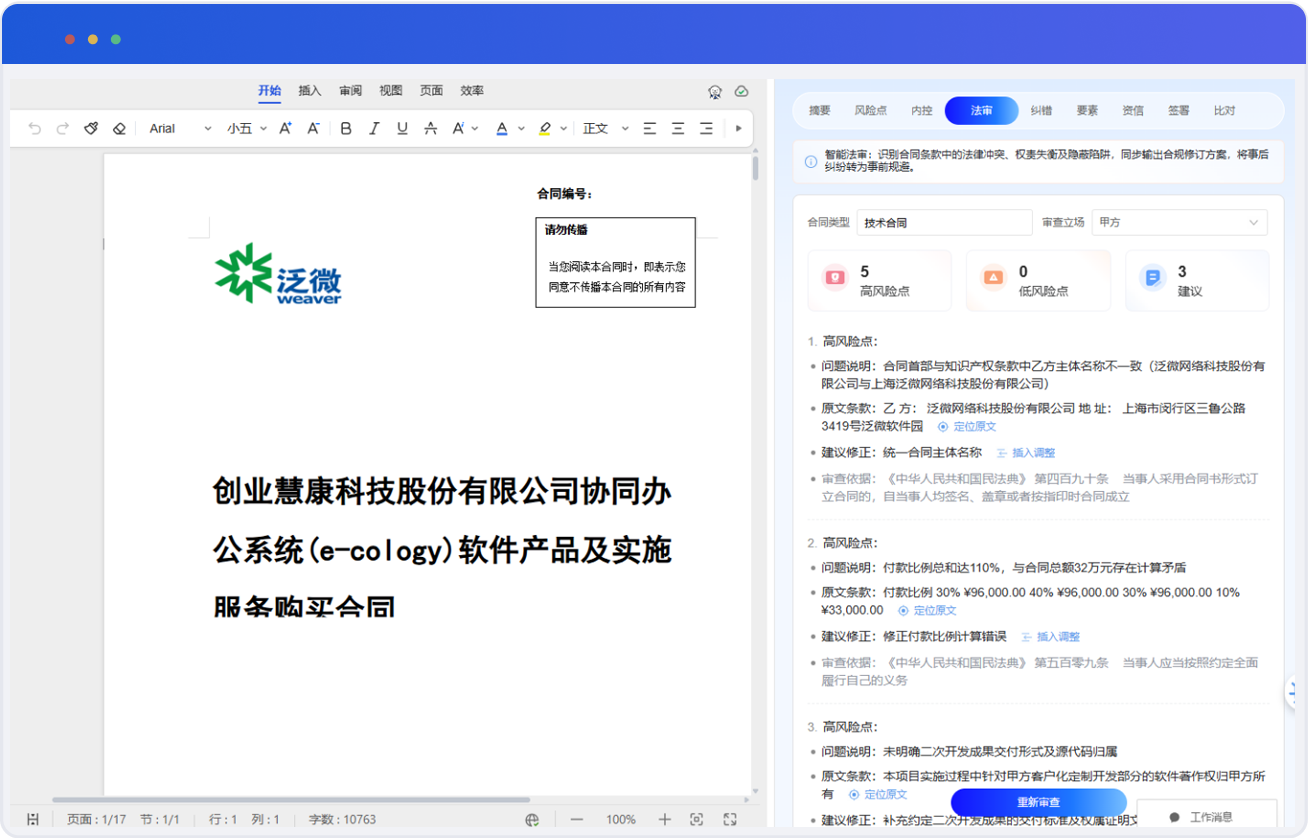Decrease font size with the A- icon
The width and height of the screenshot is (1308, 838).
(x=313, y=128)
